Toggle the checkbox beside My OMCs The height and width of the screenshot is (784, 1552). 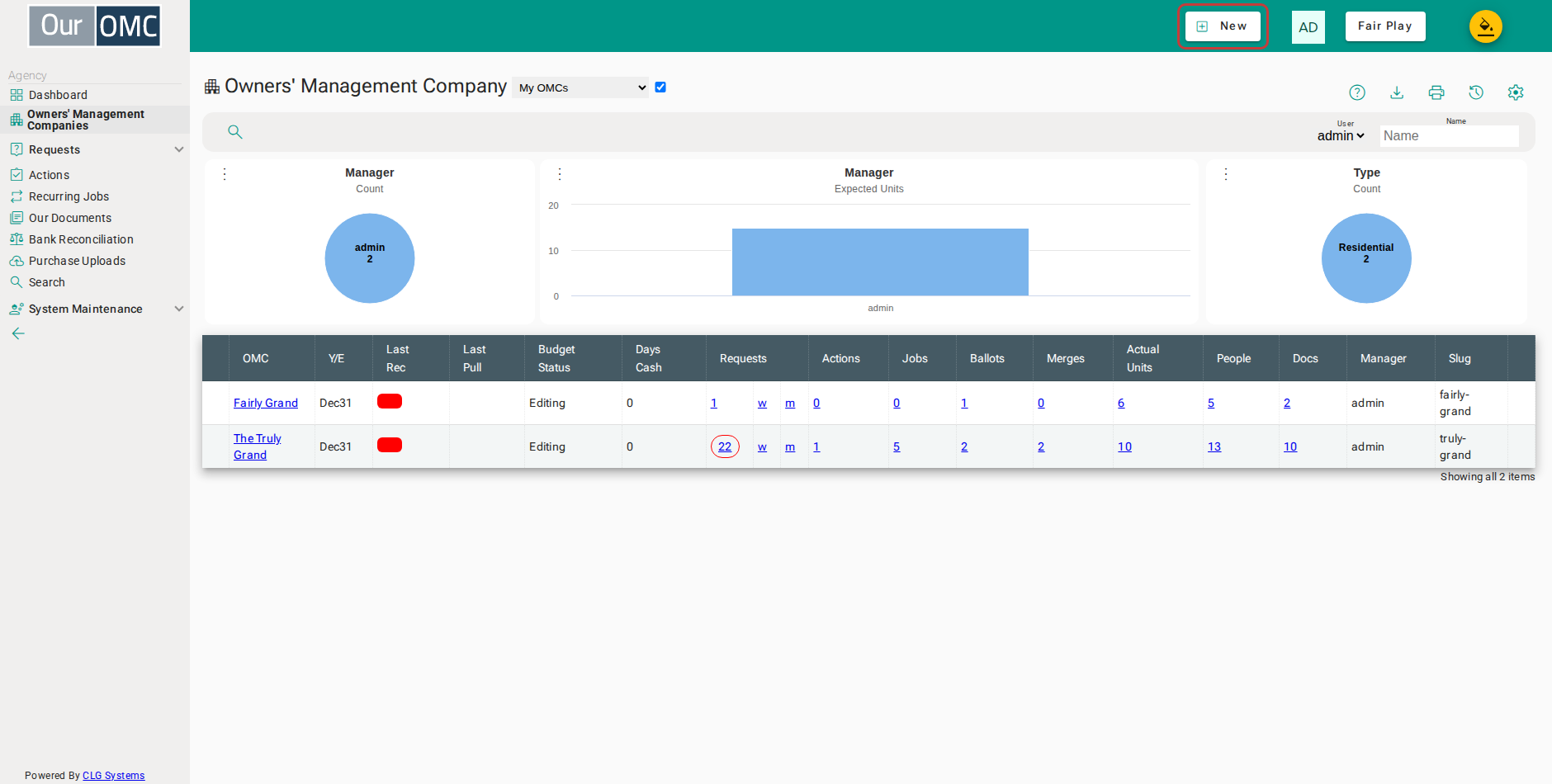pyautogui.click(x=660, y=87)
